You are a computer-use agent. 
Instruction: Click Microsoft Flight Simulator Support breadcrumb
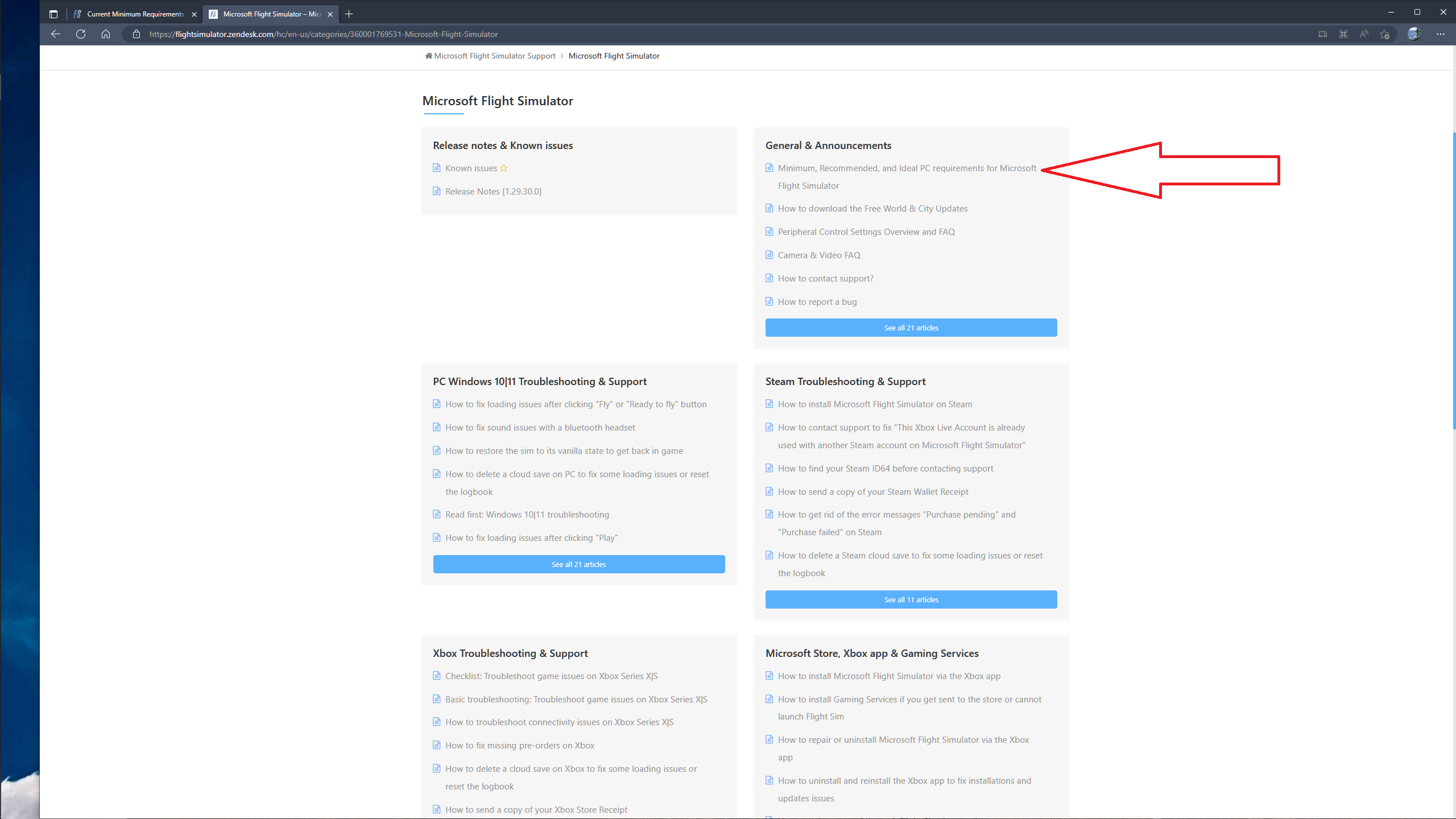coord(494,56)
